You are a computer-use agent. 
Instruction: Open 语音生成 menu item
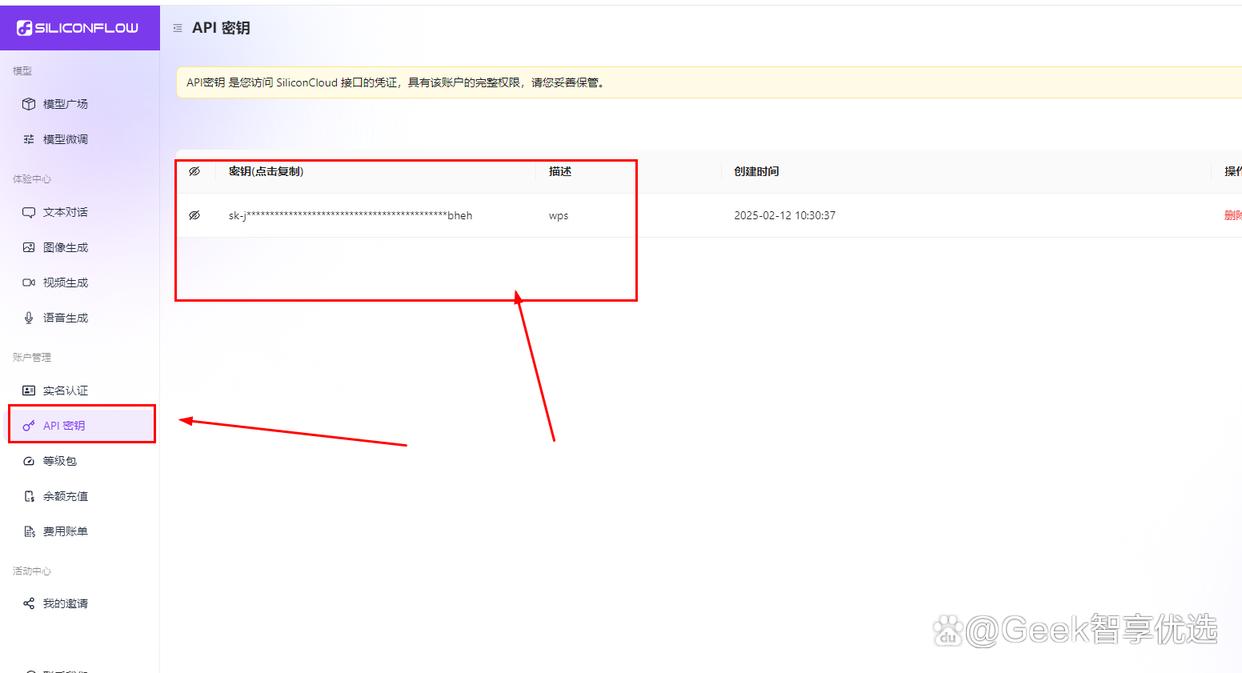click(80, 318)
